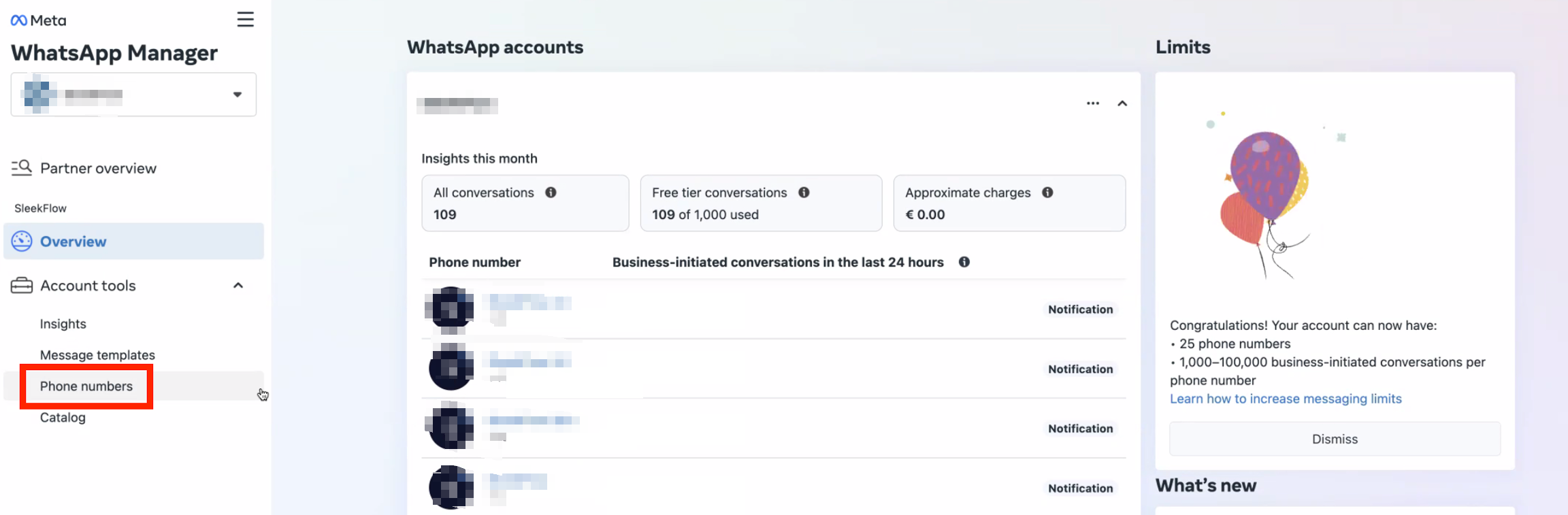Open the three-dot account options menu
This screenshot has height=515, width=1568.
(1093, 103)
